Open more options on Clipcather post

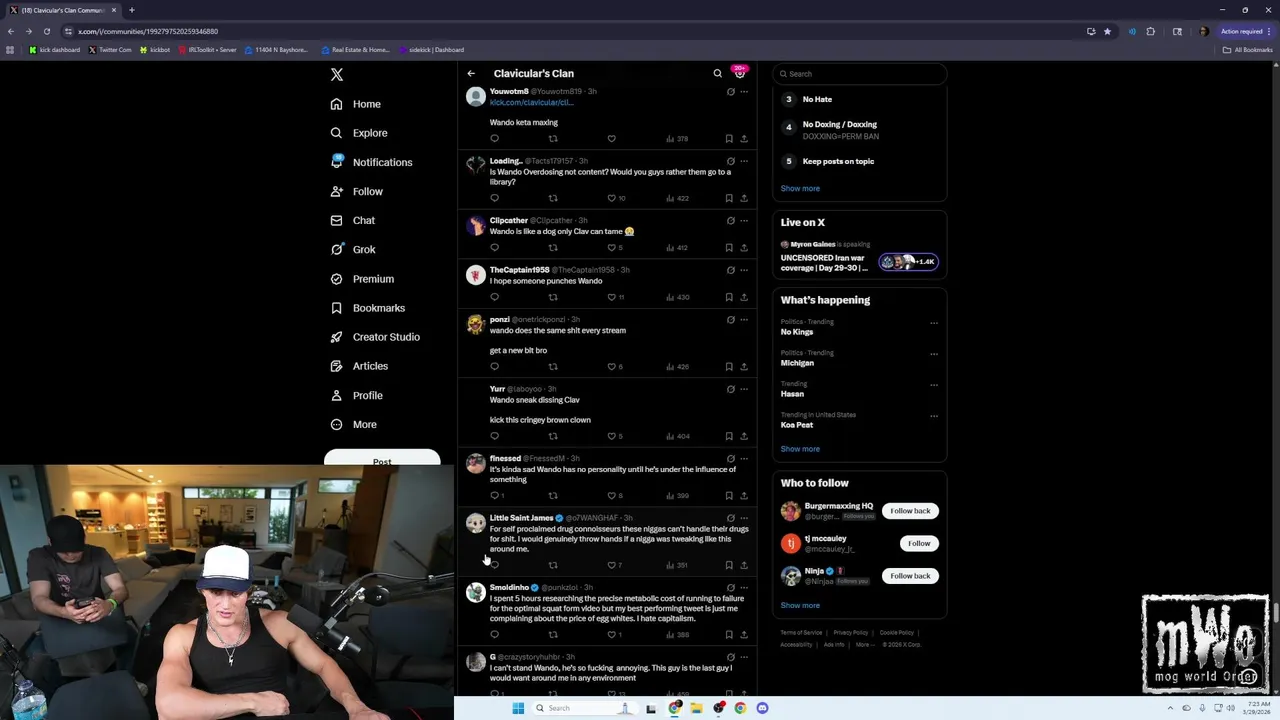click(x=744, y=221)
